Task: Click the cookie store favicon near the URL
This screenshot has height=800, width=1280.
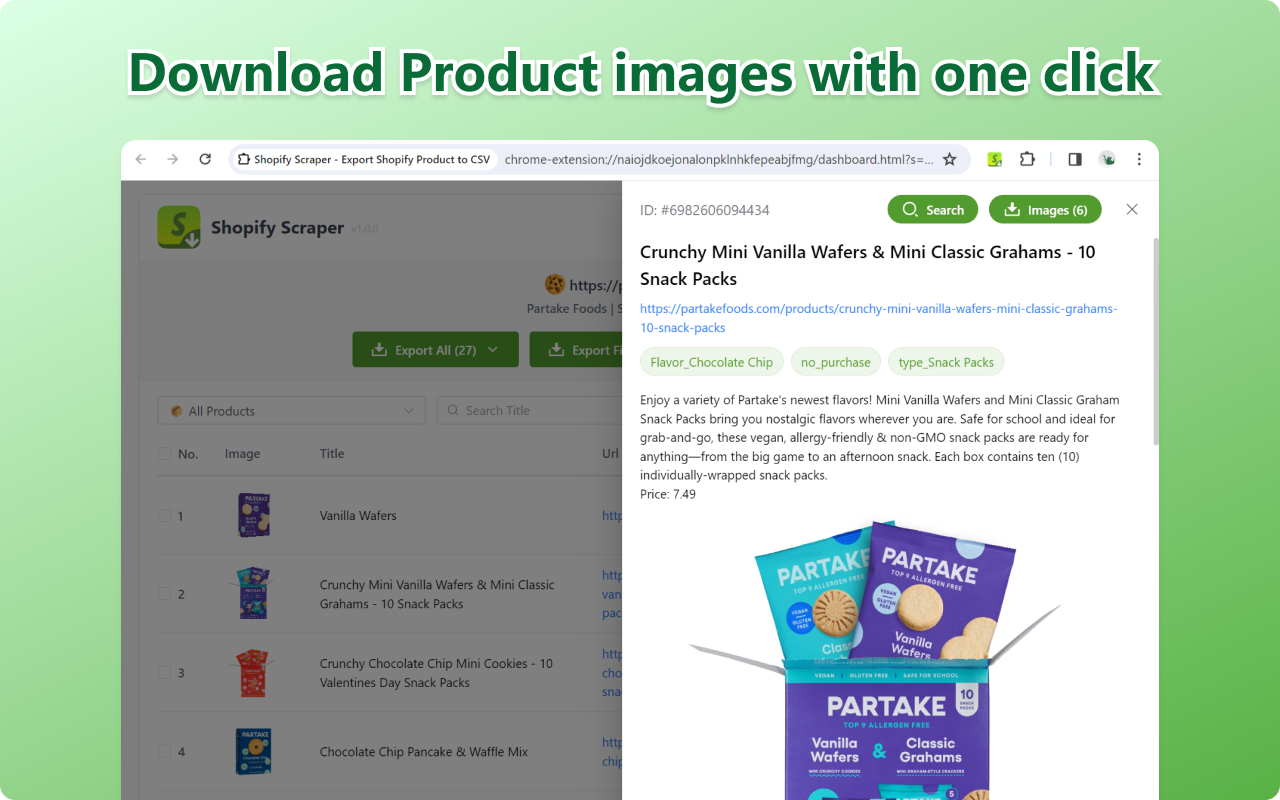Action: (555, 285)
